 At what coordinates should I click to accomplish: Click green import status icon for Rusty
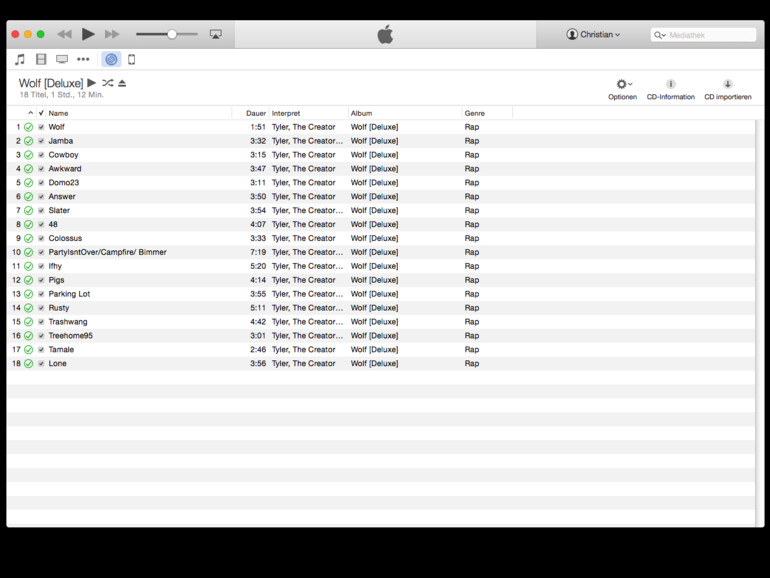point(28,308)
